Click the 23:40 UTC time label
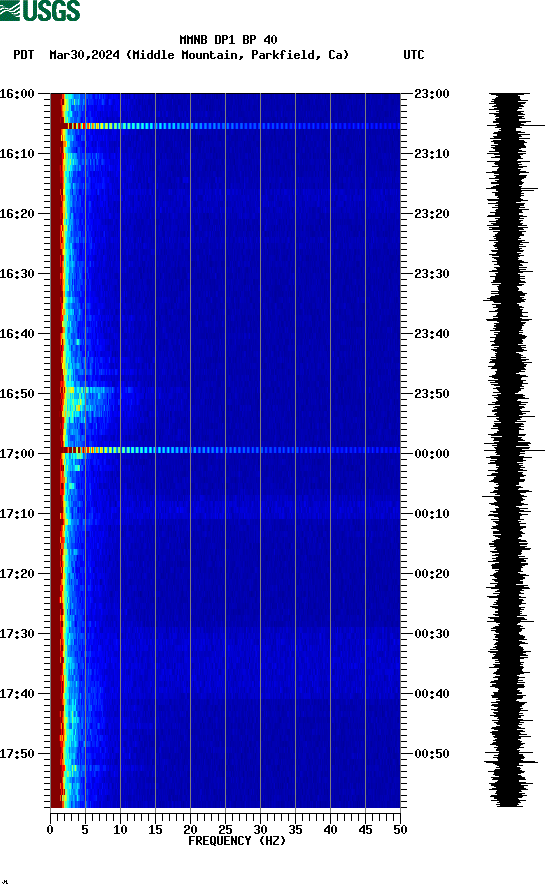The width and height of the screenshot is (552, 893). point(432,334)
